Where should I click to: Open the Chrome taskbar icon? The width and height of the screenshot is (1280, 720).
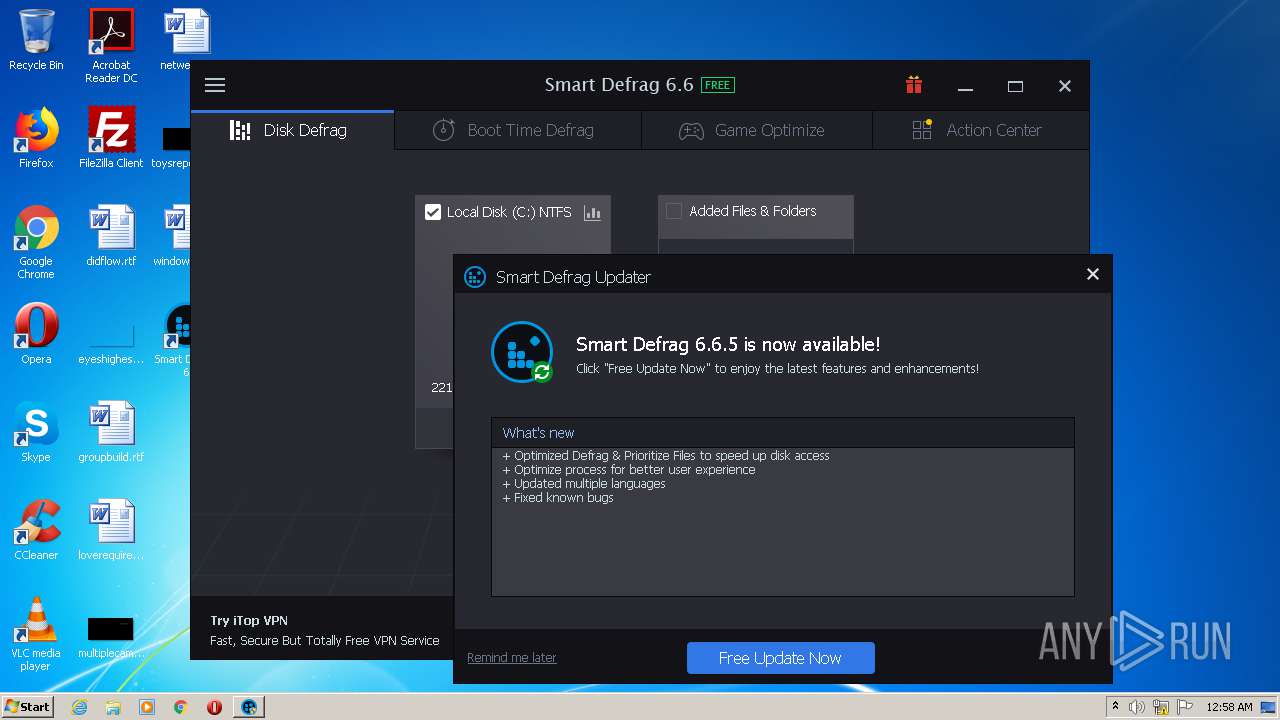coord(181,707)
